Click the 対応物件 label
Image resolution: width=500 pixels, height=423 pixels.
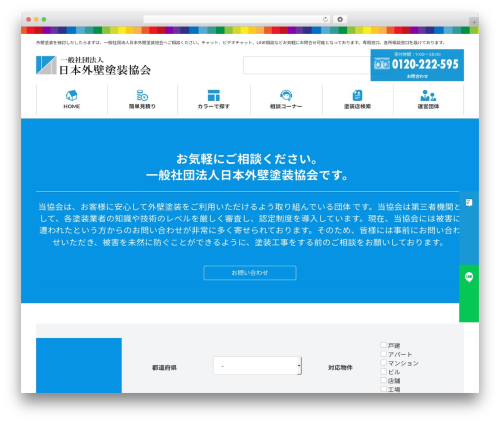340,368
